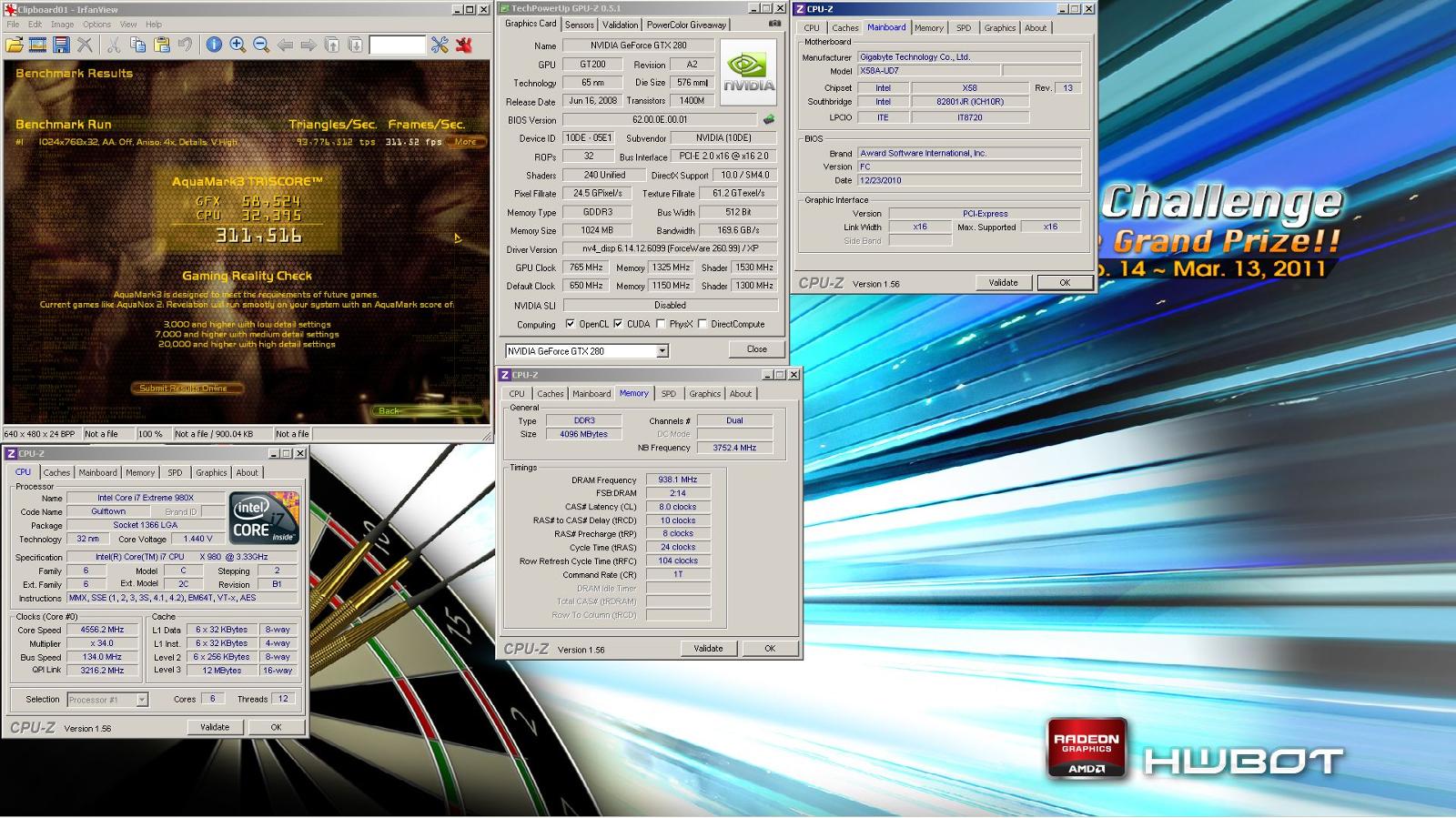
Task: Switch to the Validation tab in GPU-Z
Action: tap(620, 25)
